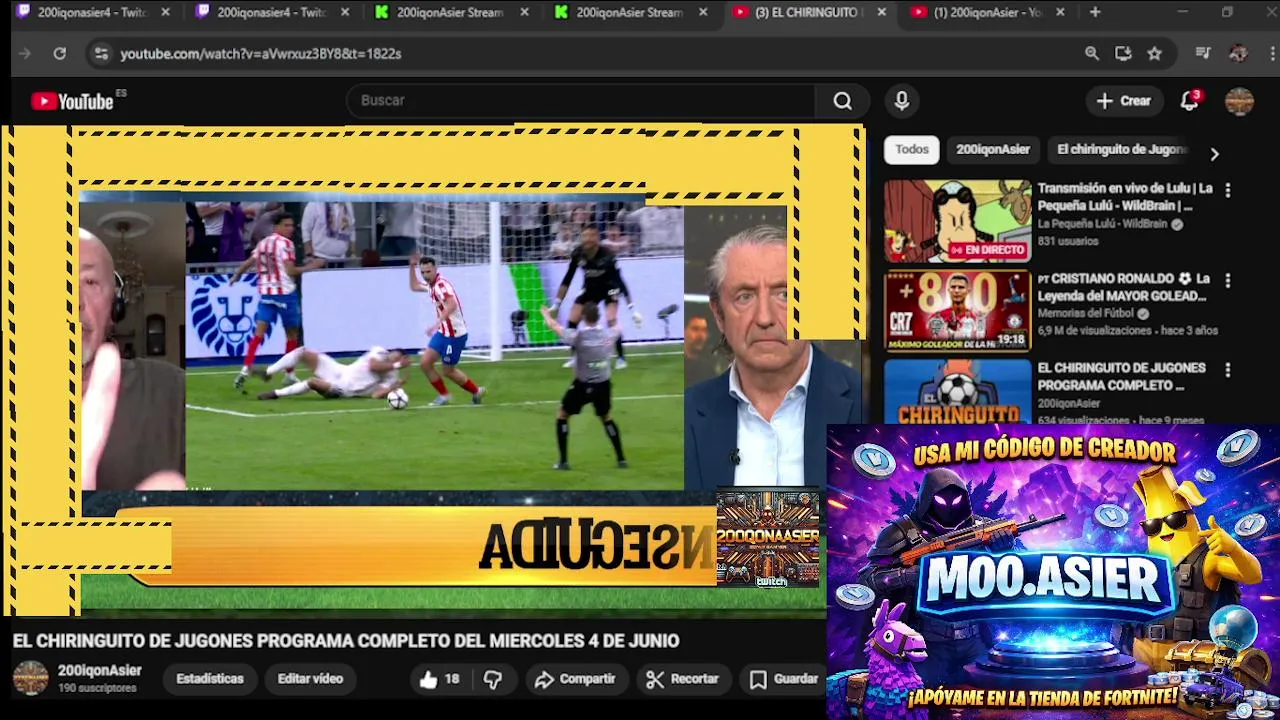Close the (1) 200iqonAsier YouTube tab
The height and width of the screenshot is (720, 1280).
pyautogui.click(x=1060, y=12)
